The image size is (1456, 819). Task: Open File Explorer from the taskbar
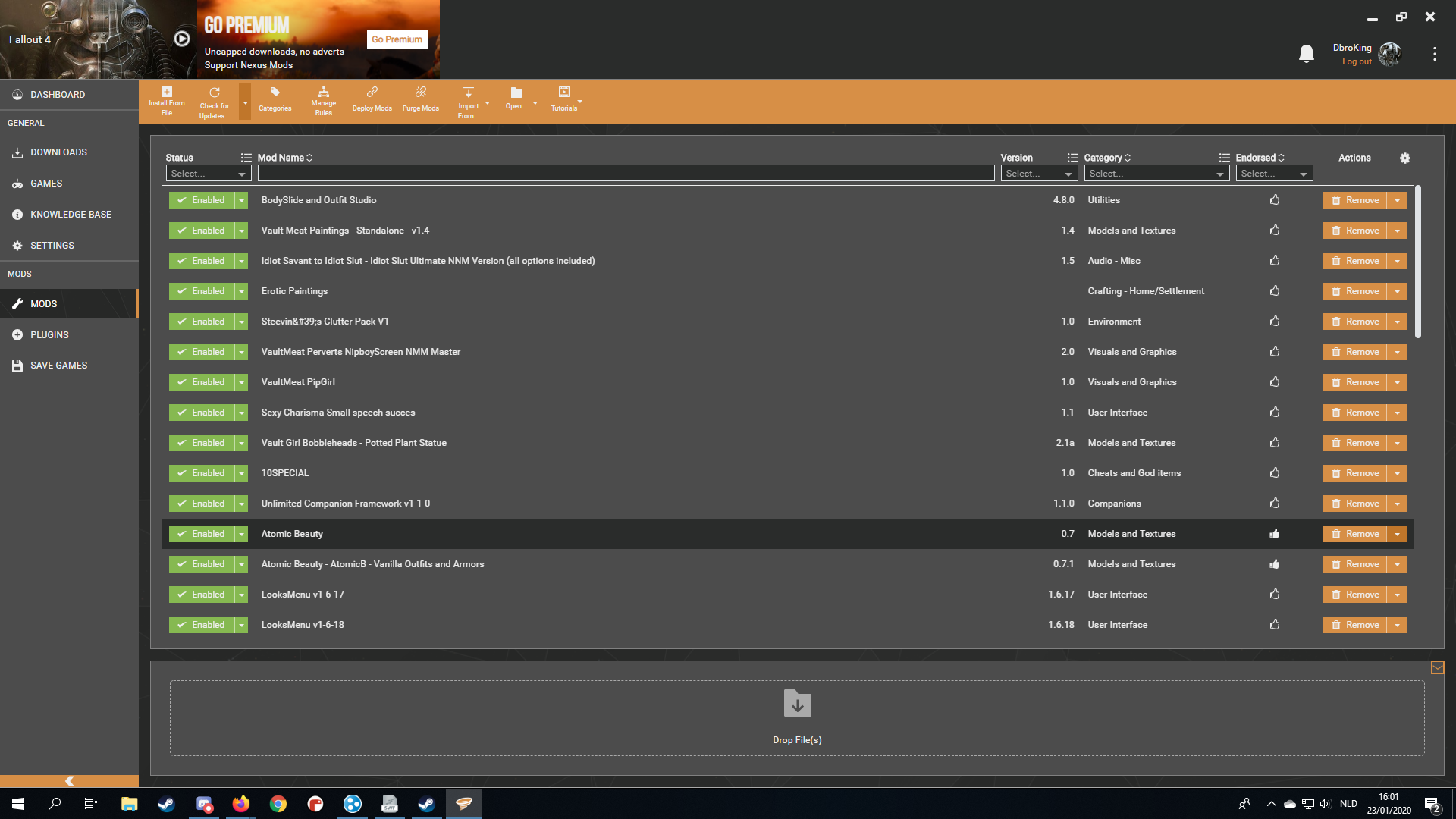tap(129, 804)
